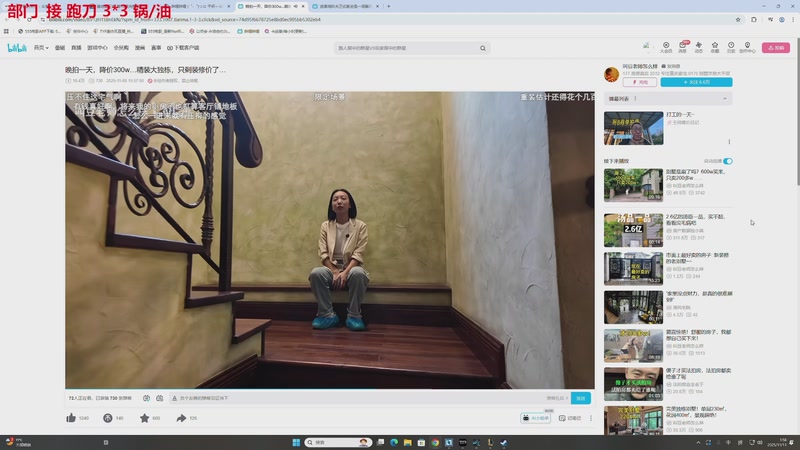Add video to favorites with star icon

(x=144, y=418)
